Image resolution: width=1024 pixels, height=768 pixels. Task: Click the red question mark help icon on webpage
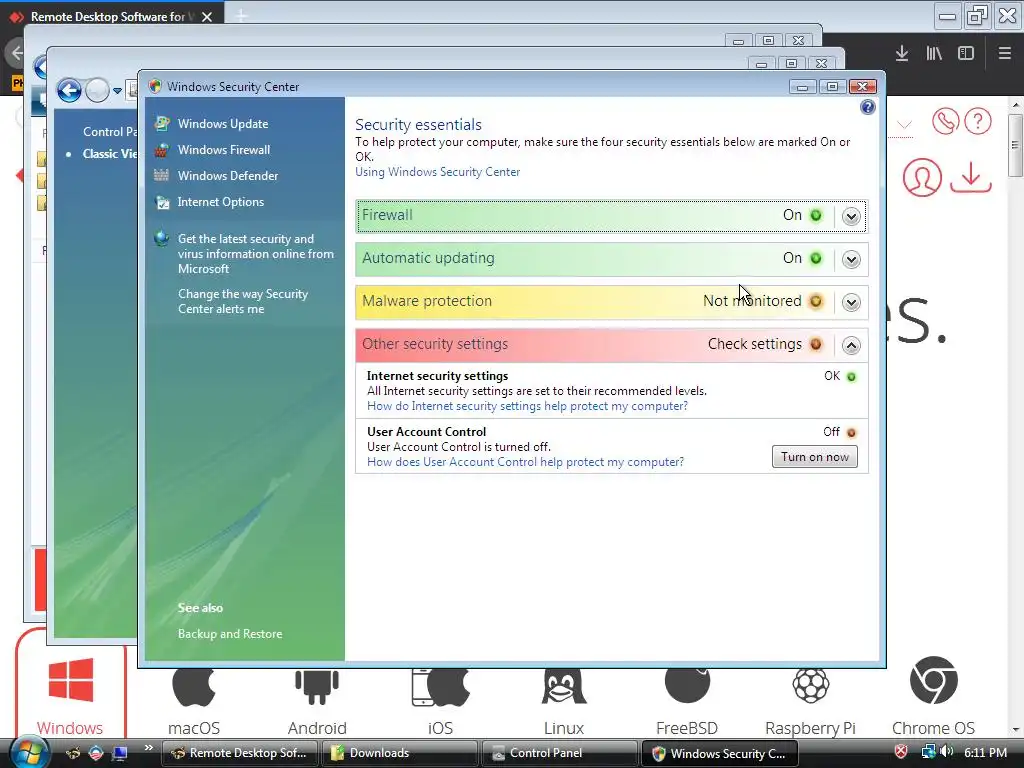click(x=978, y=121)
